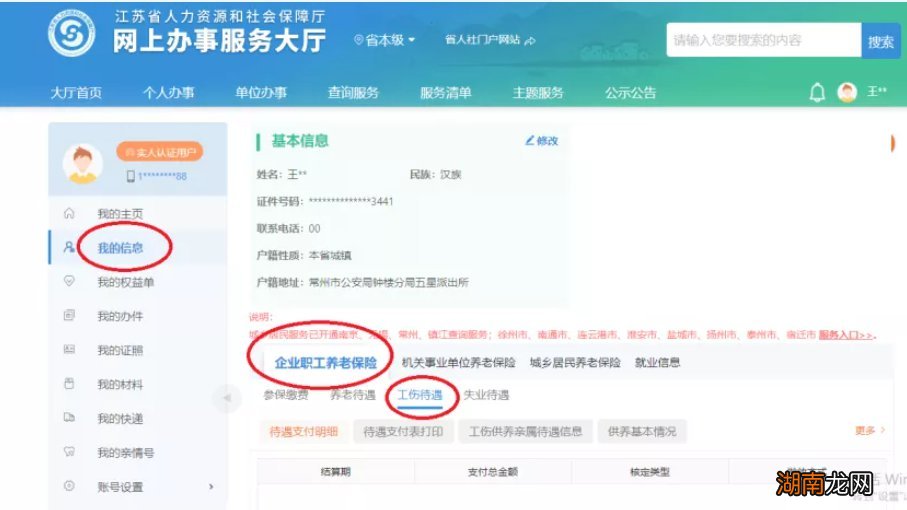Open 大厅首页 in navigation bar

click(76, 93)
